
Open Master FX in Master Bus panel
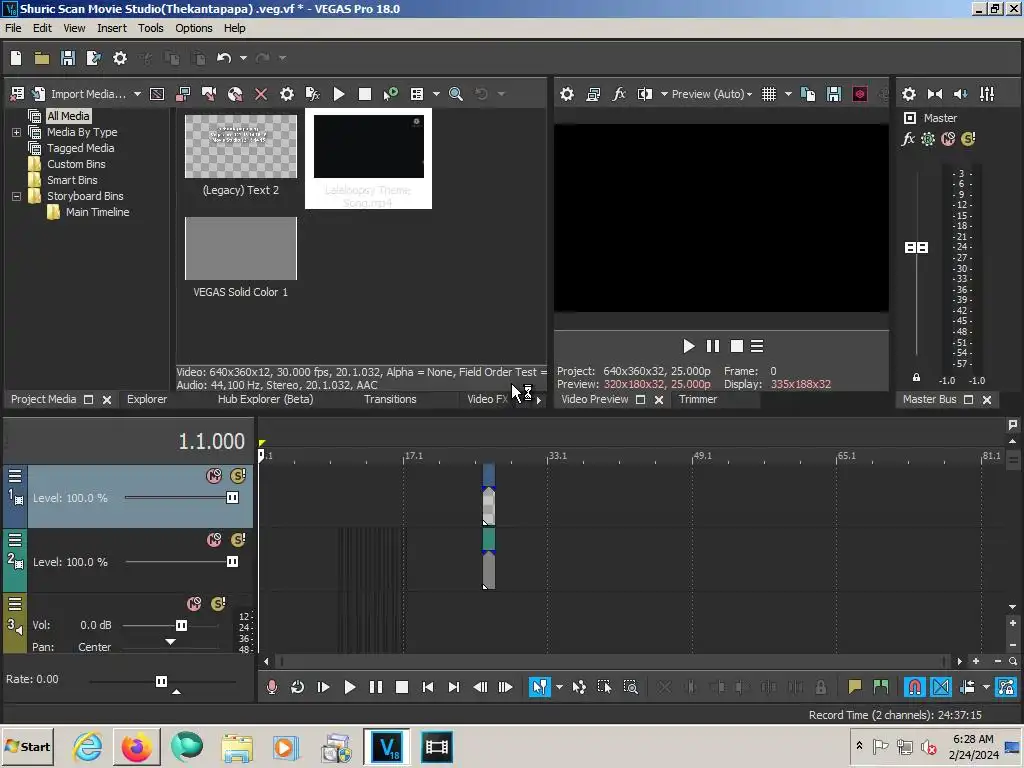pos(908,139)
